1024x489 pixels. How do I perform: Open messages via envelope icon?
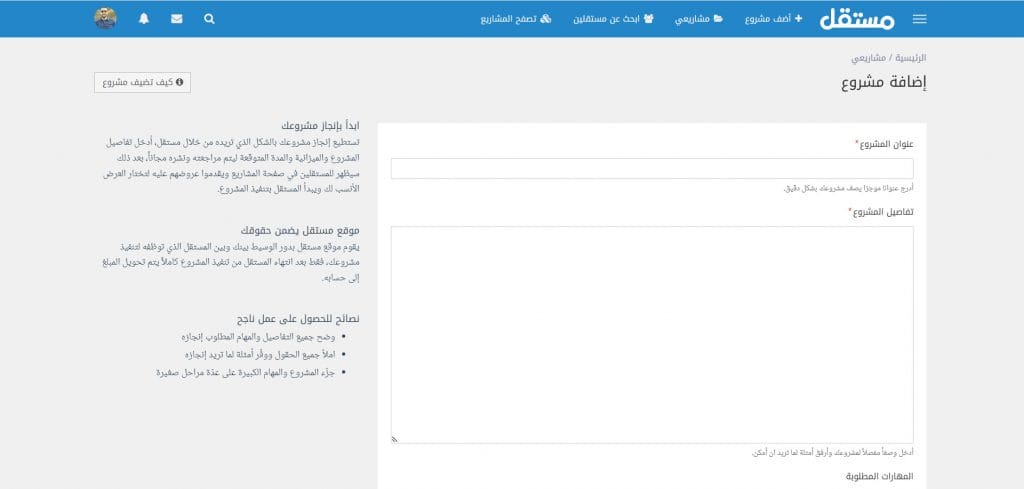click(x=177, y=19)
